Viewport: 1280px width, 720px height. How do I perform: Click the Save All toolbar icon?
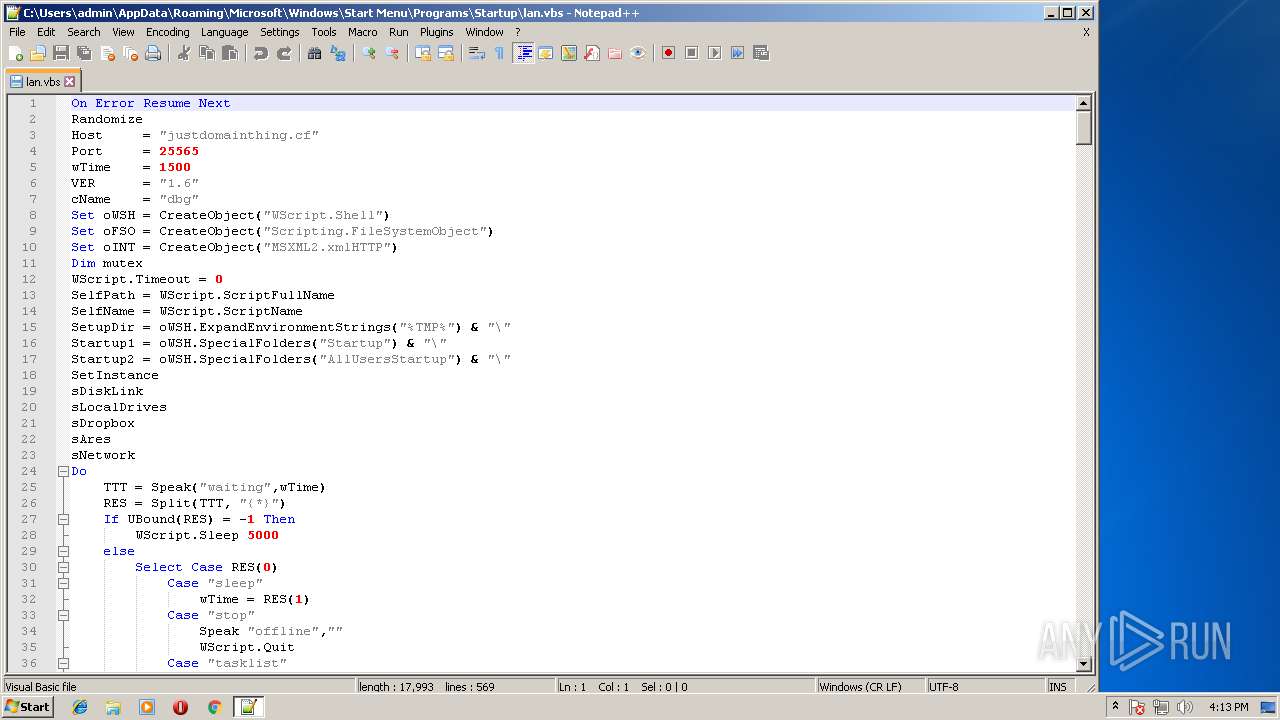pos(84,53)
